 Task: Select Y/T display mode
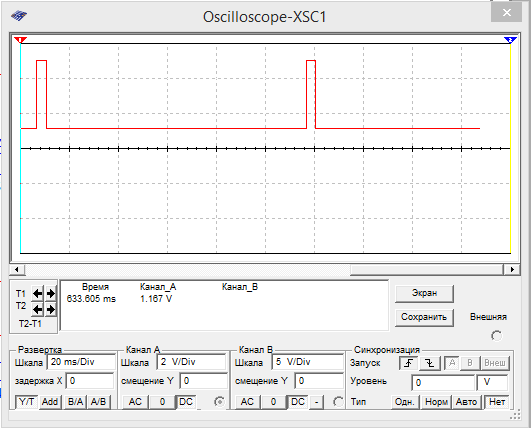(x=26, y=402)
